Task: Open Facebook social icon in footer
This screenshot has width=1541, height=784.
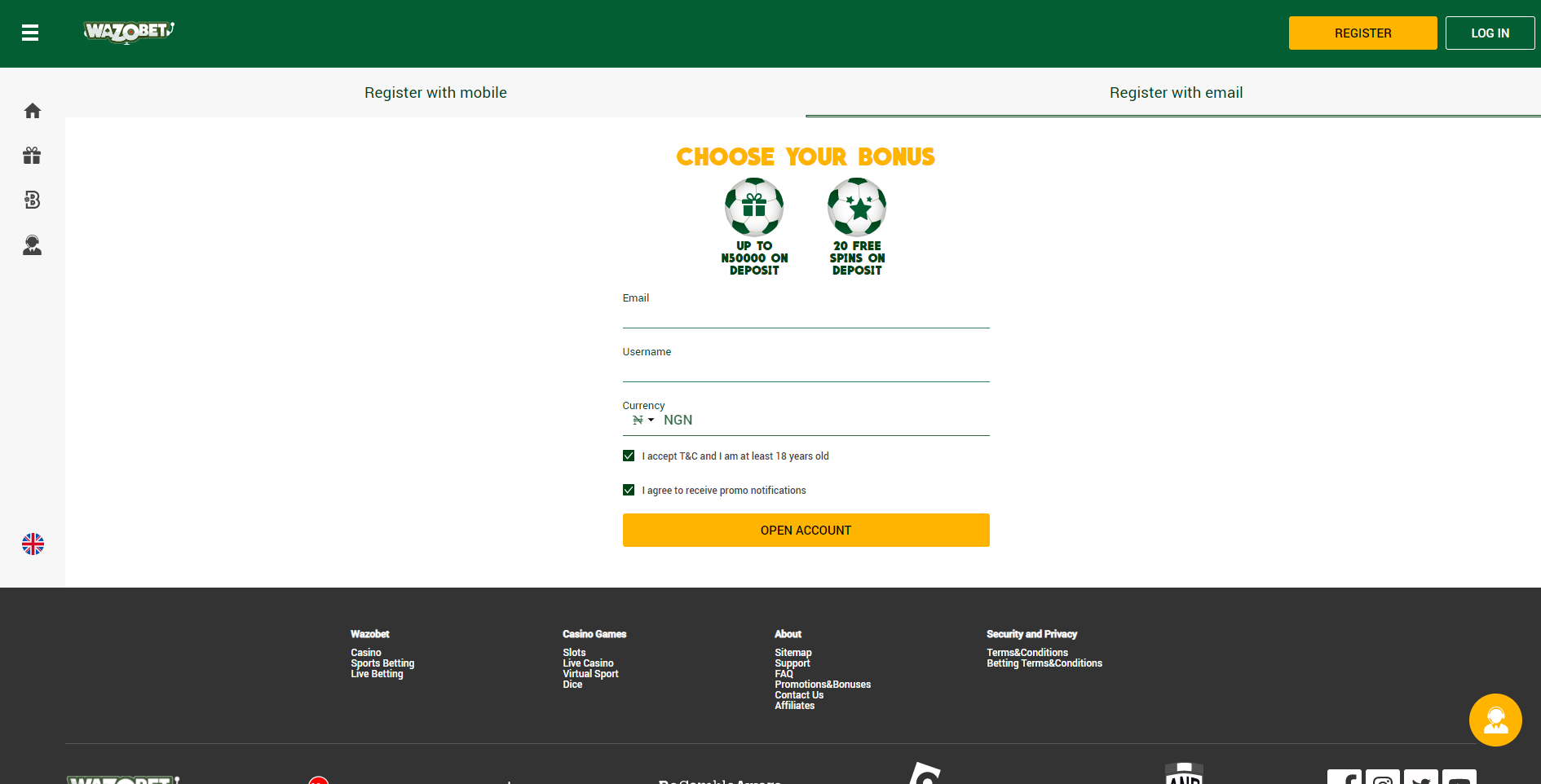Action: 1345,777
